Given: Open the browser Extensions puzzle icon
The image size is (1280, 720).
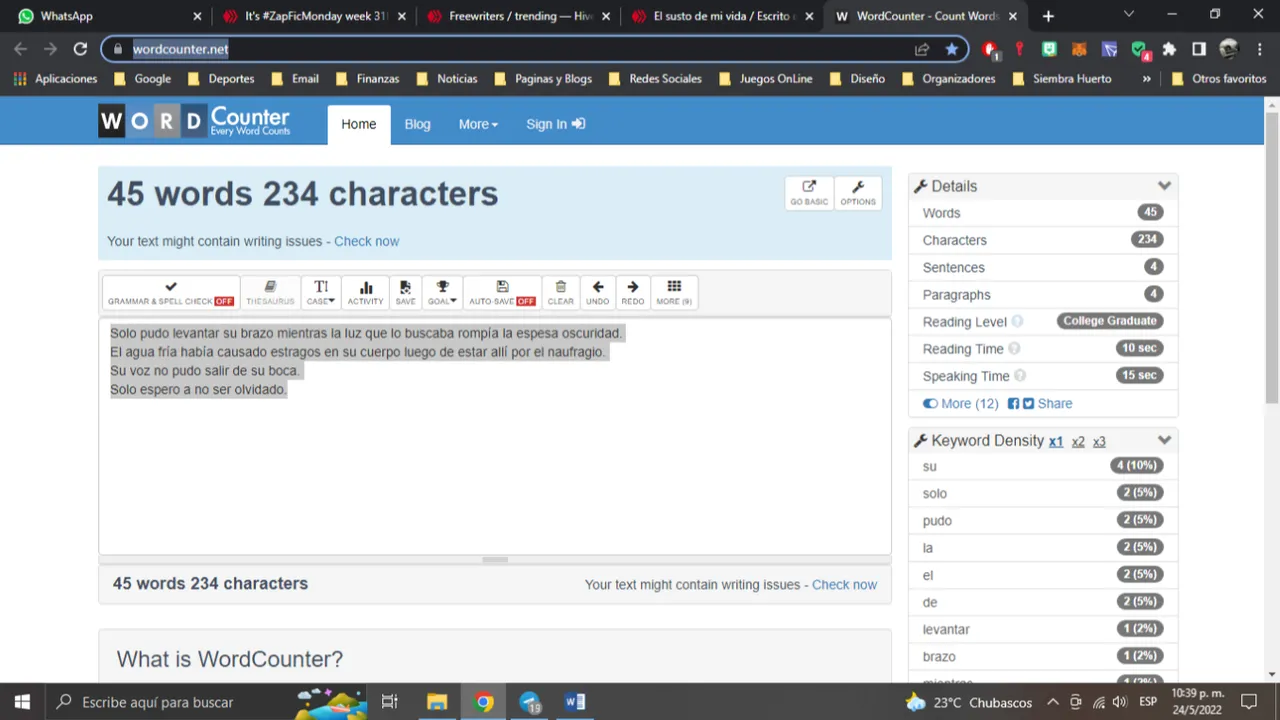Looking at the screenshot, I should [1169, 49].
